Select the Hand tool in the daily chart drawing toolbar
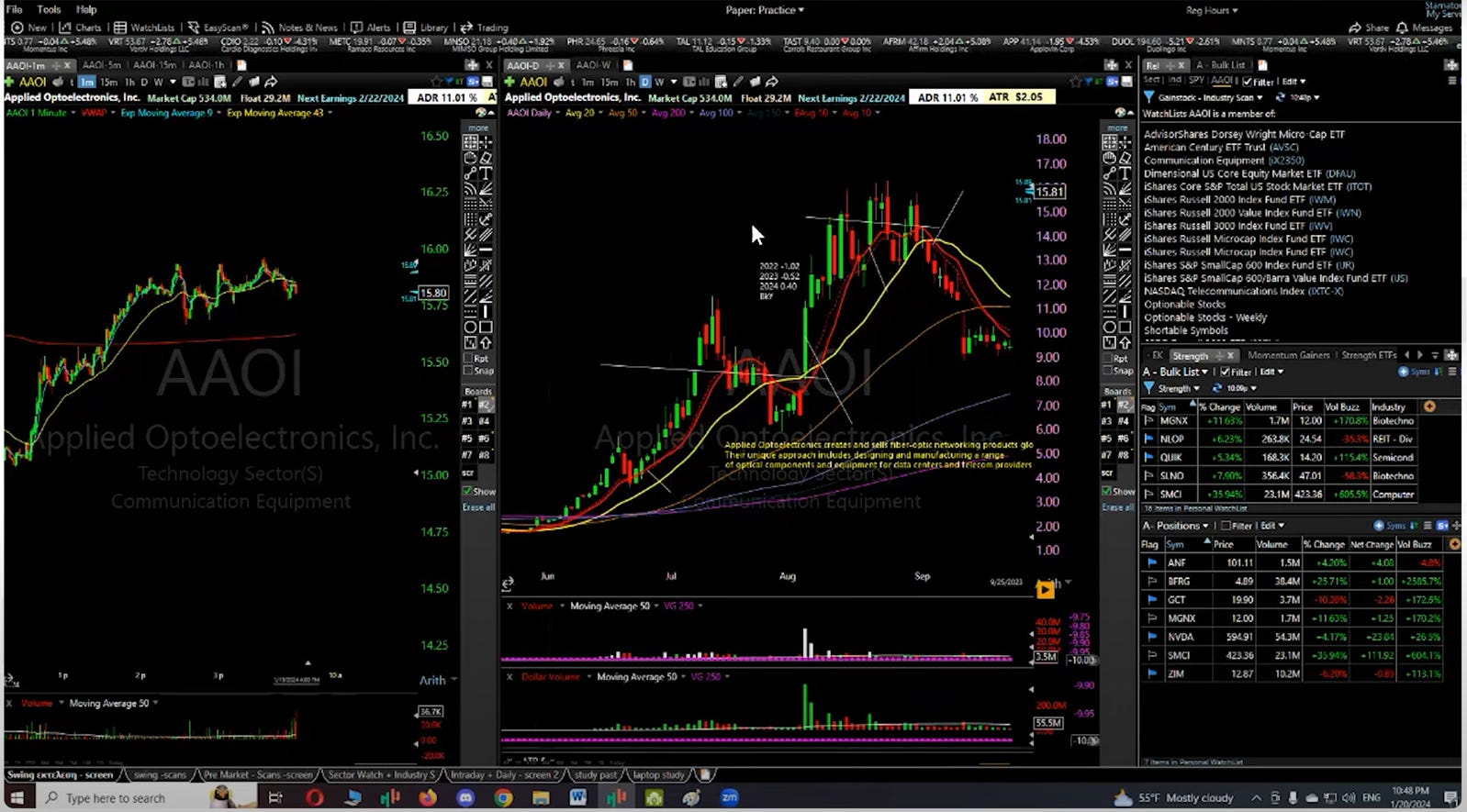The image size is (1467, 812). click(x=1110, y=158)
